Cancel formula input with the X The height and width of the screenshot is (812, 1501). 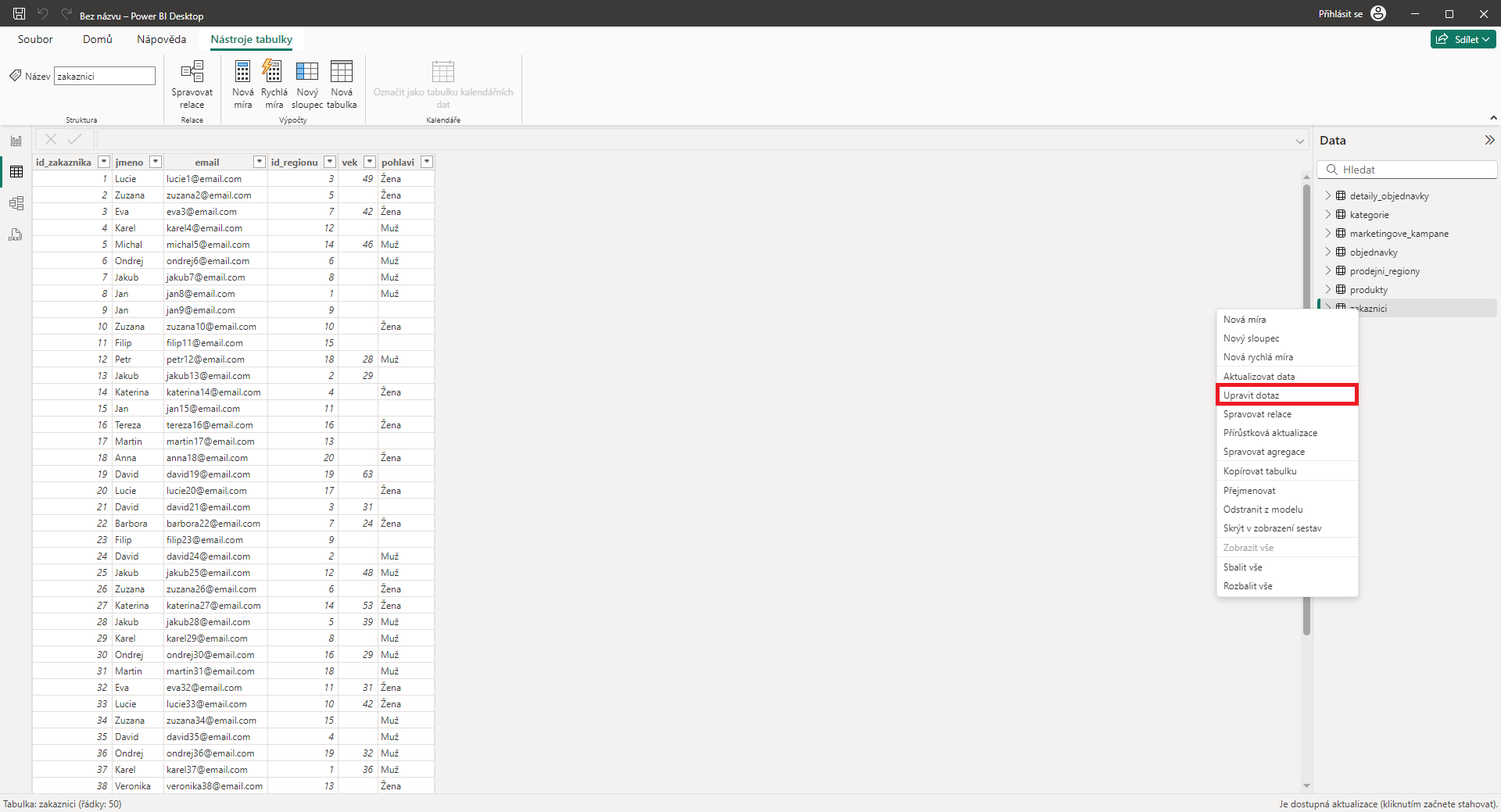click(x=50, y=139)
